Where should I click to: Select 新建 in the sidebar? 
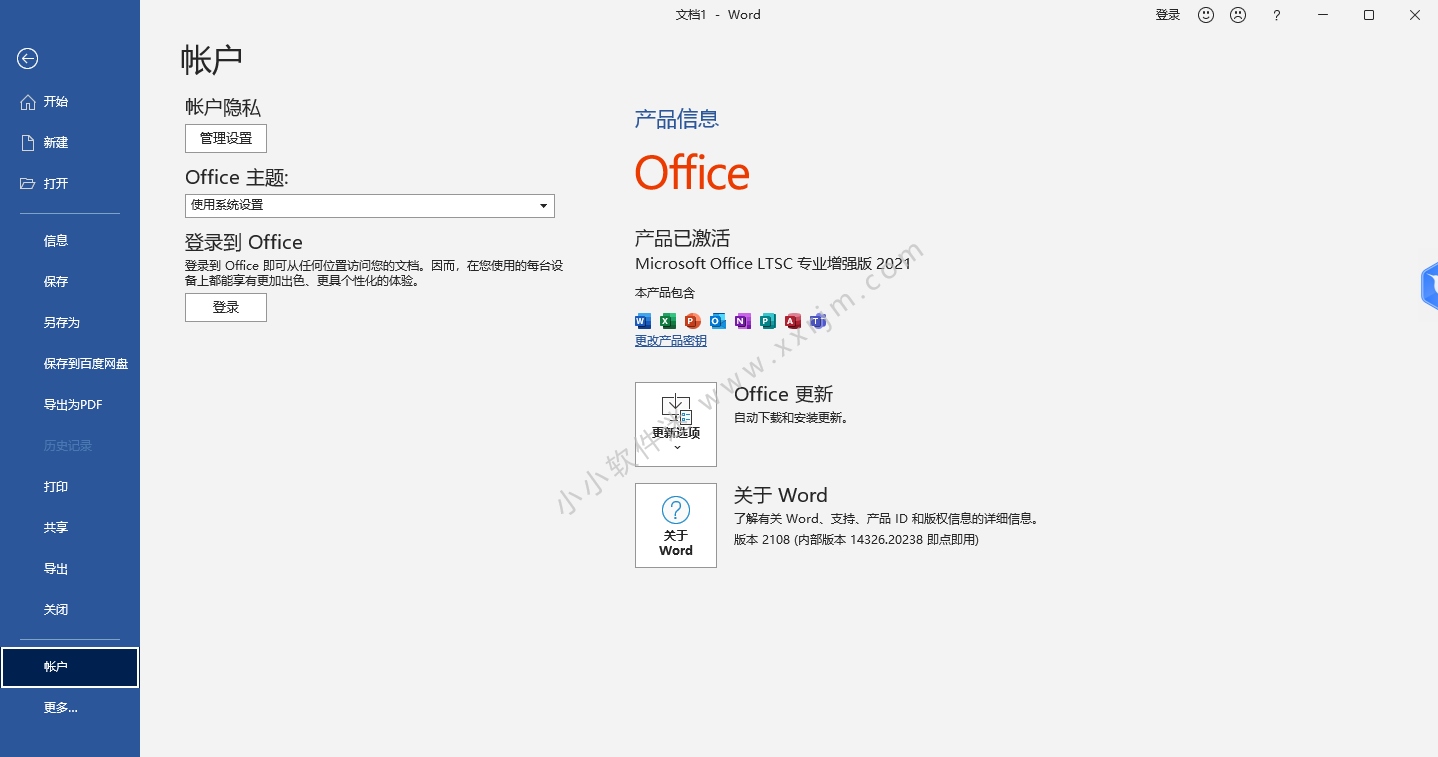pos(70,143)
